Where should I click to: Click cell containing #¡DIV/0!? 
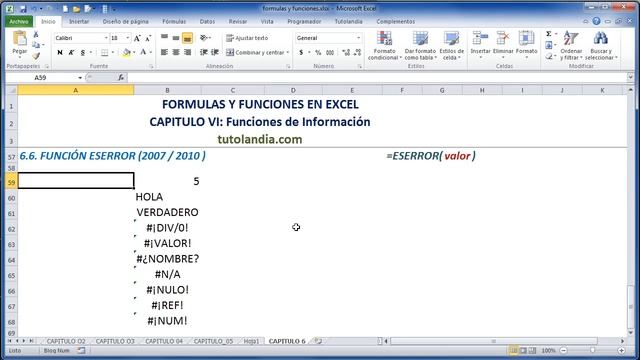tap(167, 228)
